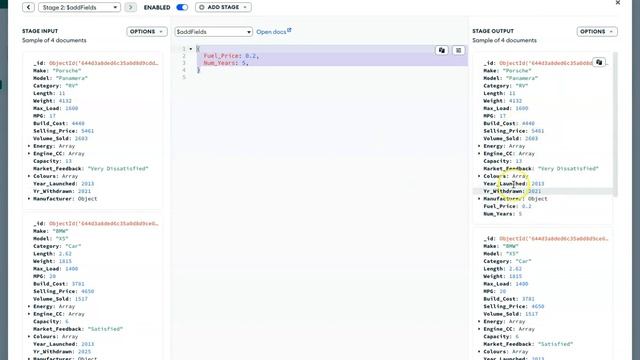Click the STAGE OUTPUT heading

493,31
